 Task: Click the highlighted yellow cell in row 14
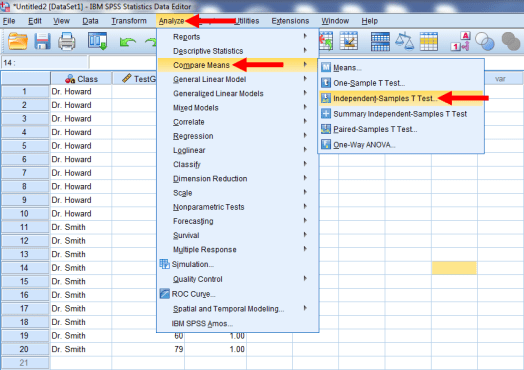454,268
